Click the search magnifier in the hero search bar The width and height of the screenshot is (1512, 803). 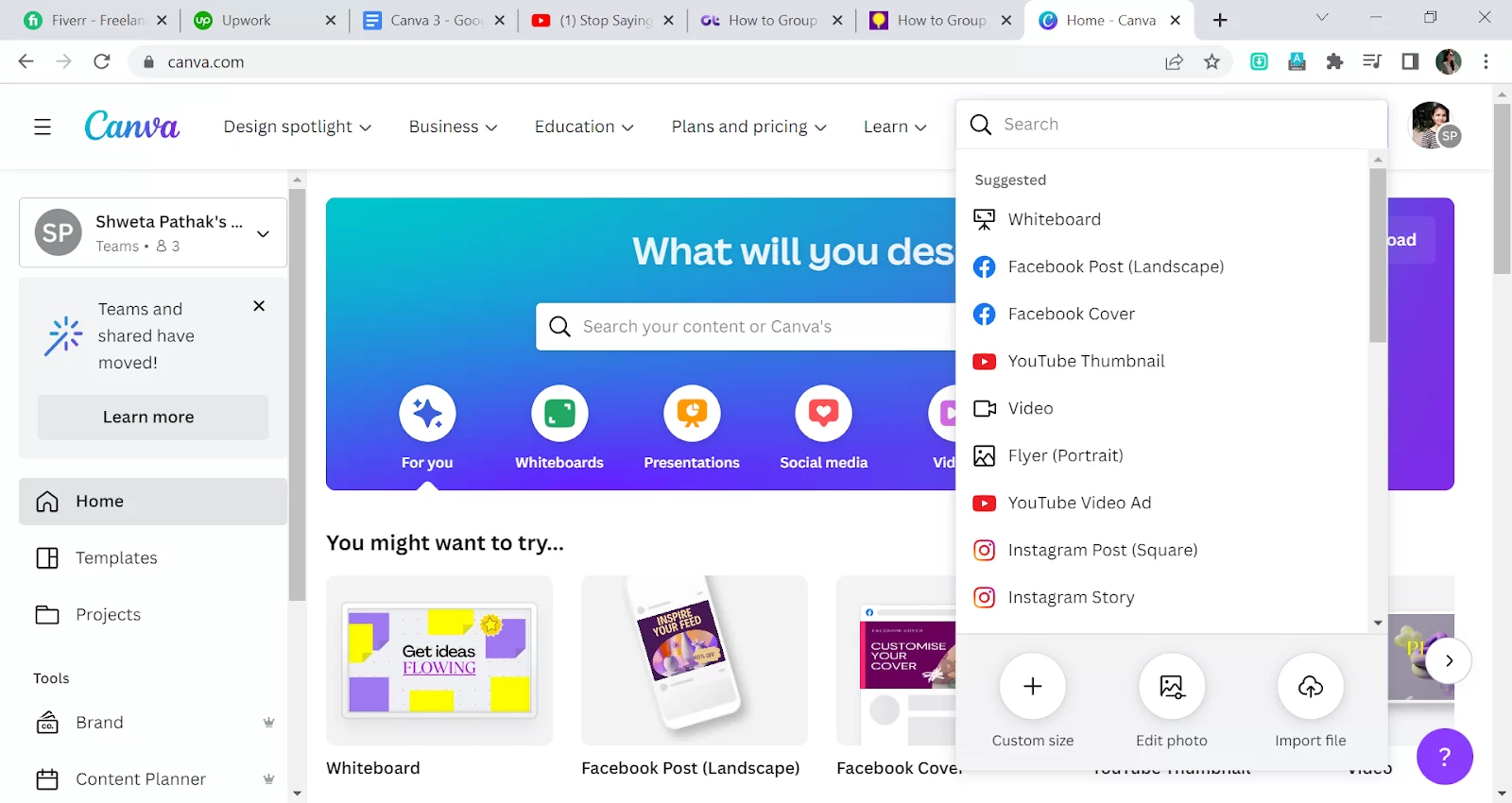pyautogui.click(x=559, y=326)
